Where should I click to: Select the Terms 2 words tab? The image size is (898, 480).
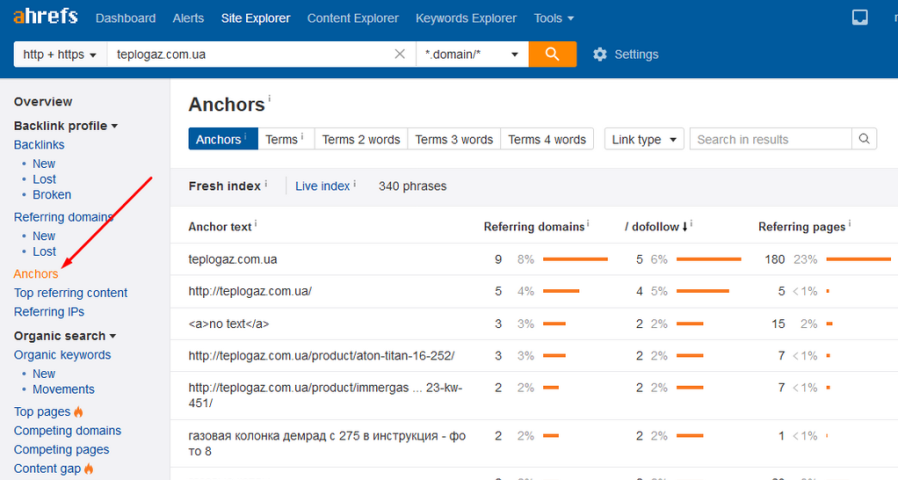click(x=361, y=139)
